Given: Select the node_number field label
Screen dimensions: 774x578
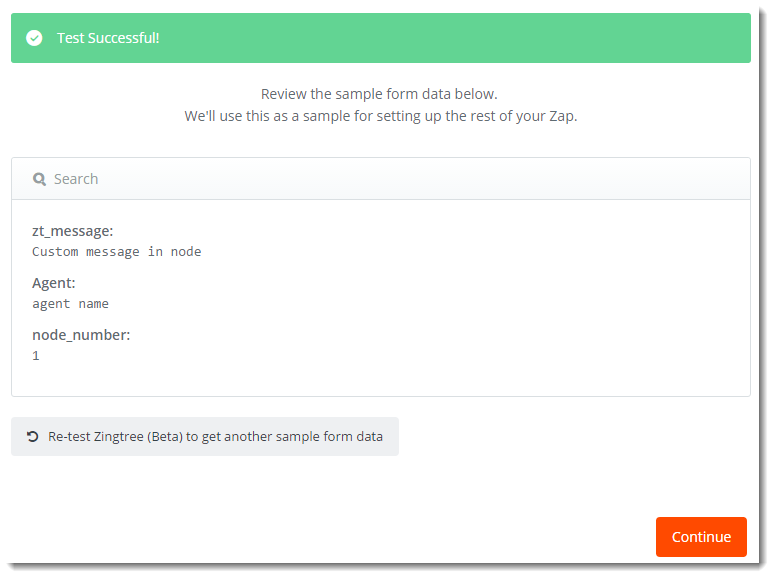Looking at the screenshot, I should coord(81,335).
